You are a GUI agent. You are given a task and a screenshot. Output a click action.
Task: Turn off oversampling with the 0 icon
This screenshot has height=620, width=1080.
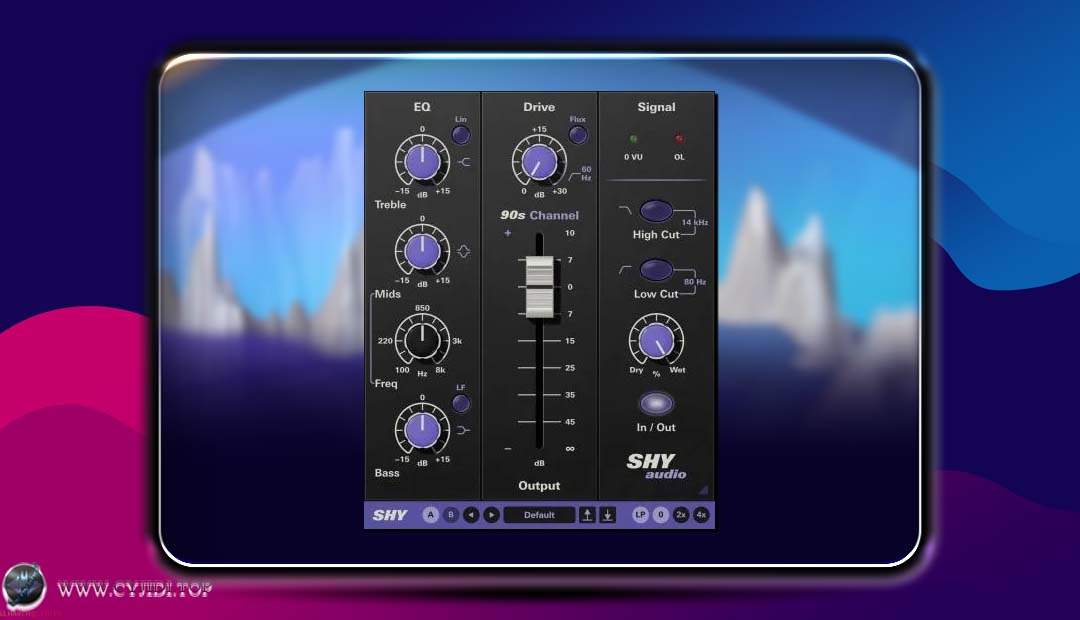(660, 514)
